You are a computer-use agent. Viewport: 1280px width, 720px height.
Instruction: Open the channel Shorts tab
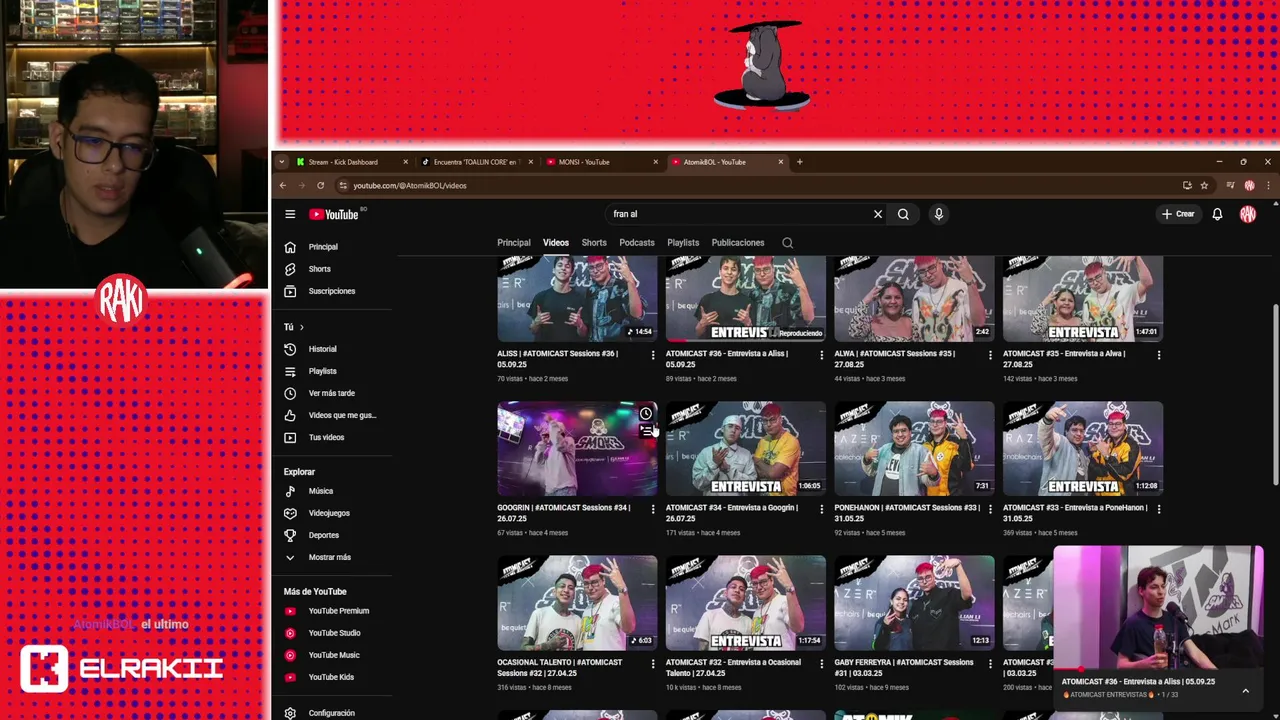coord(594,243)
